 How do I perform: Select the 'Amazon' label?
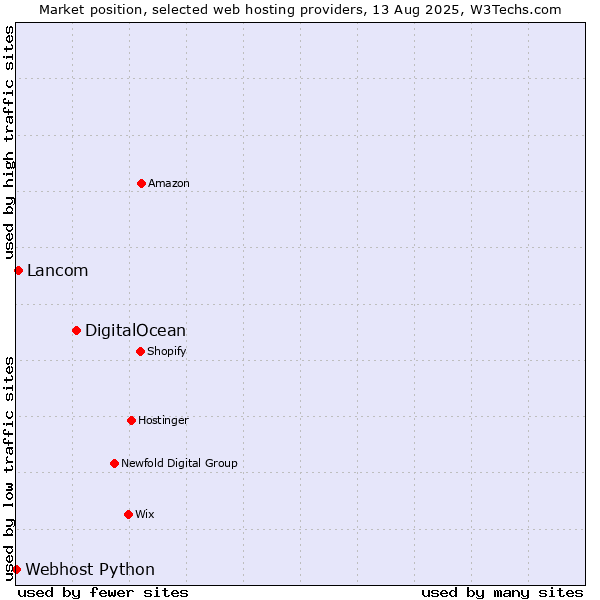(169, 183)
